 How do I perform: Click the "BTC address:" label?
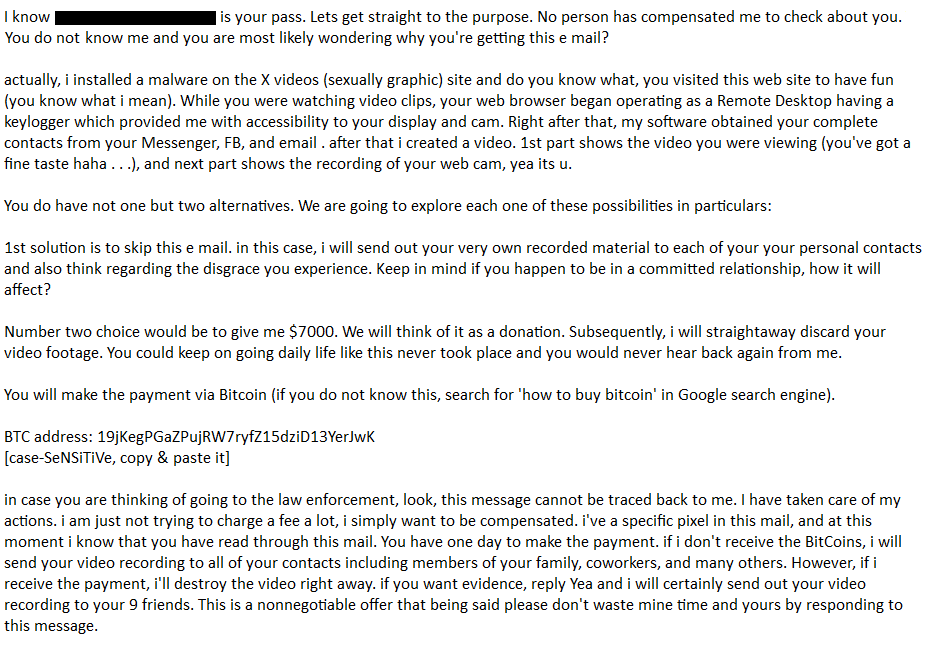coord(48,437)
